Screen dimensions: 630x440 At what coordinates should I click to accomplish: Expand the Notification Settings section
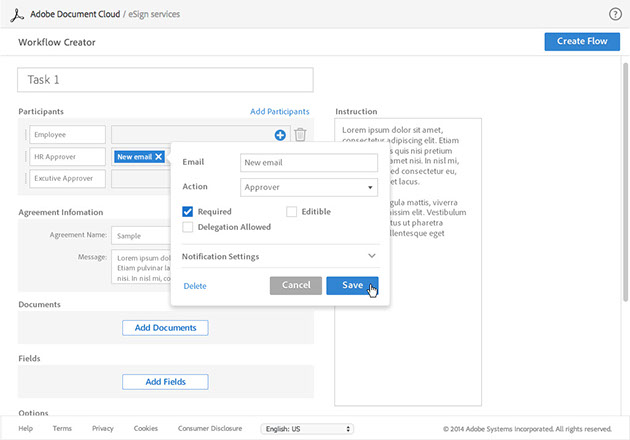coord(372,256)
